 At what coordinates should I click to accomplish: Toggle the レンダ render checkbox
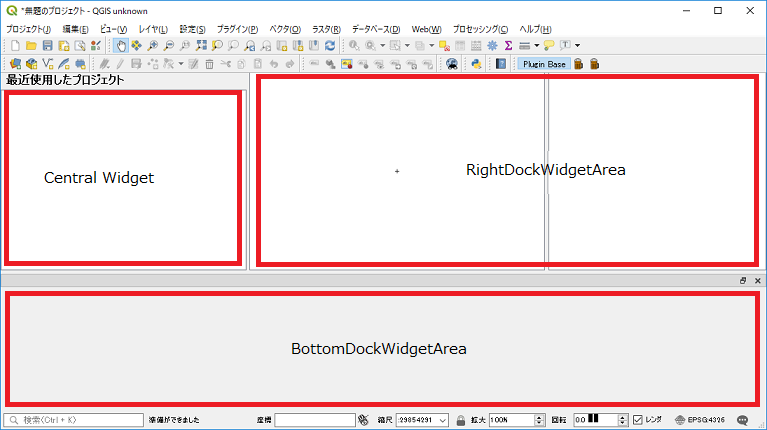pos(639,420)
